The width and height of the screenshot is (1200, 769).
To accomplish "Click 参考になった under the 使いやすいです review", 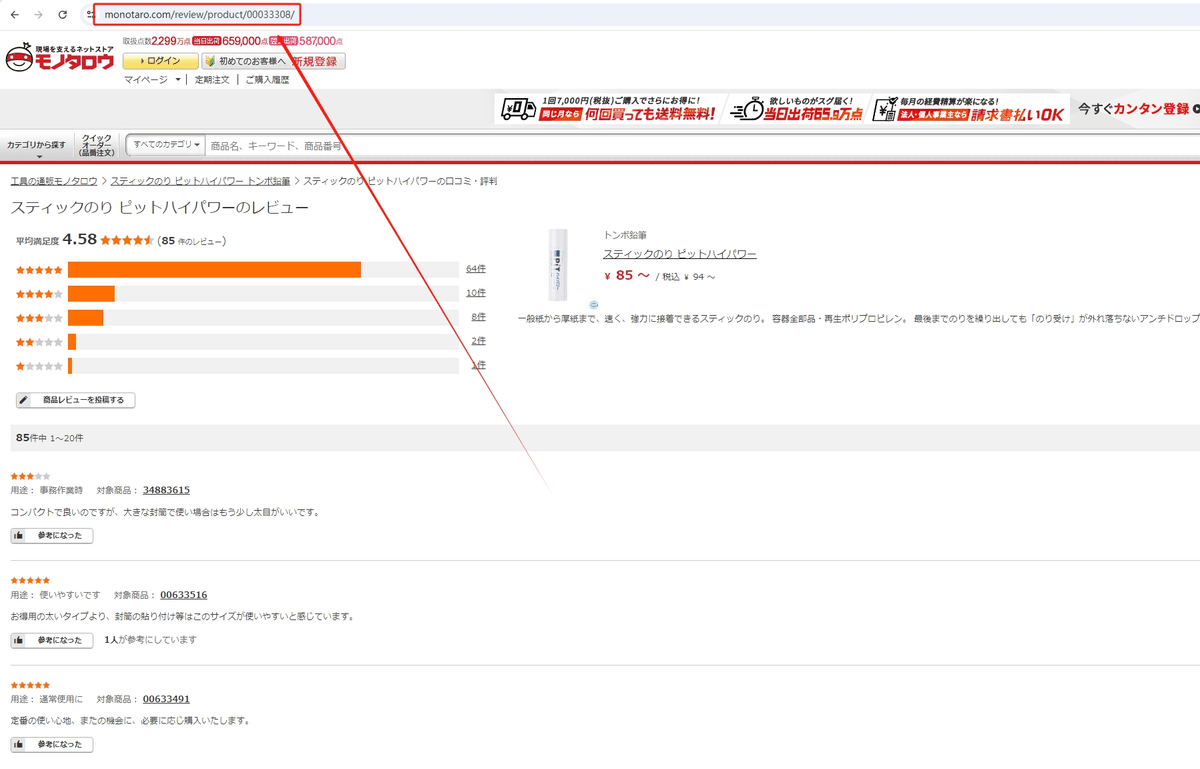I will tap(52, 640).
